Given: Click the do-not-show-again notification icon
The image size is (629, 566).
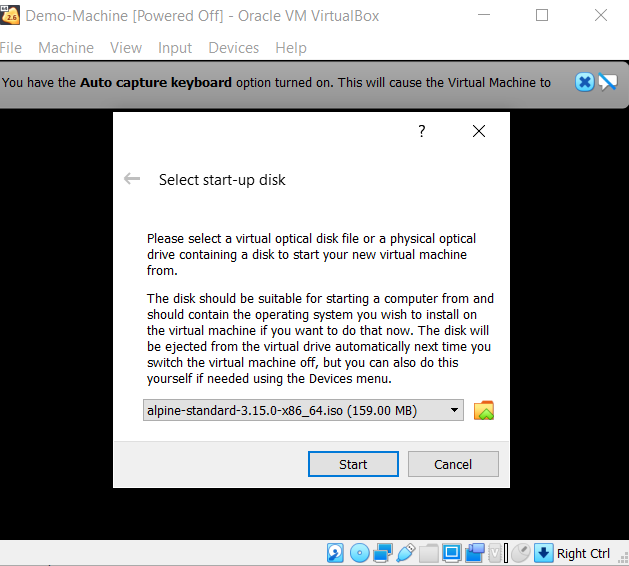Looking at the screenshot, I should point(608,82).
